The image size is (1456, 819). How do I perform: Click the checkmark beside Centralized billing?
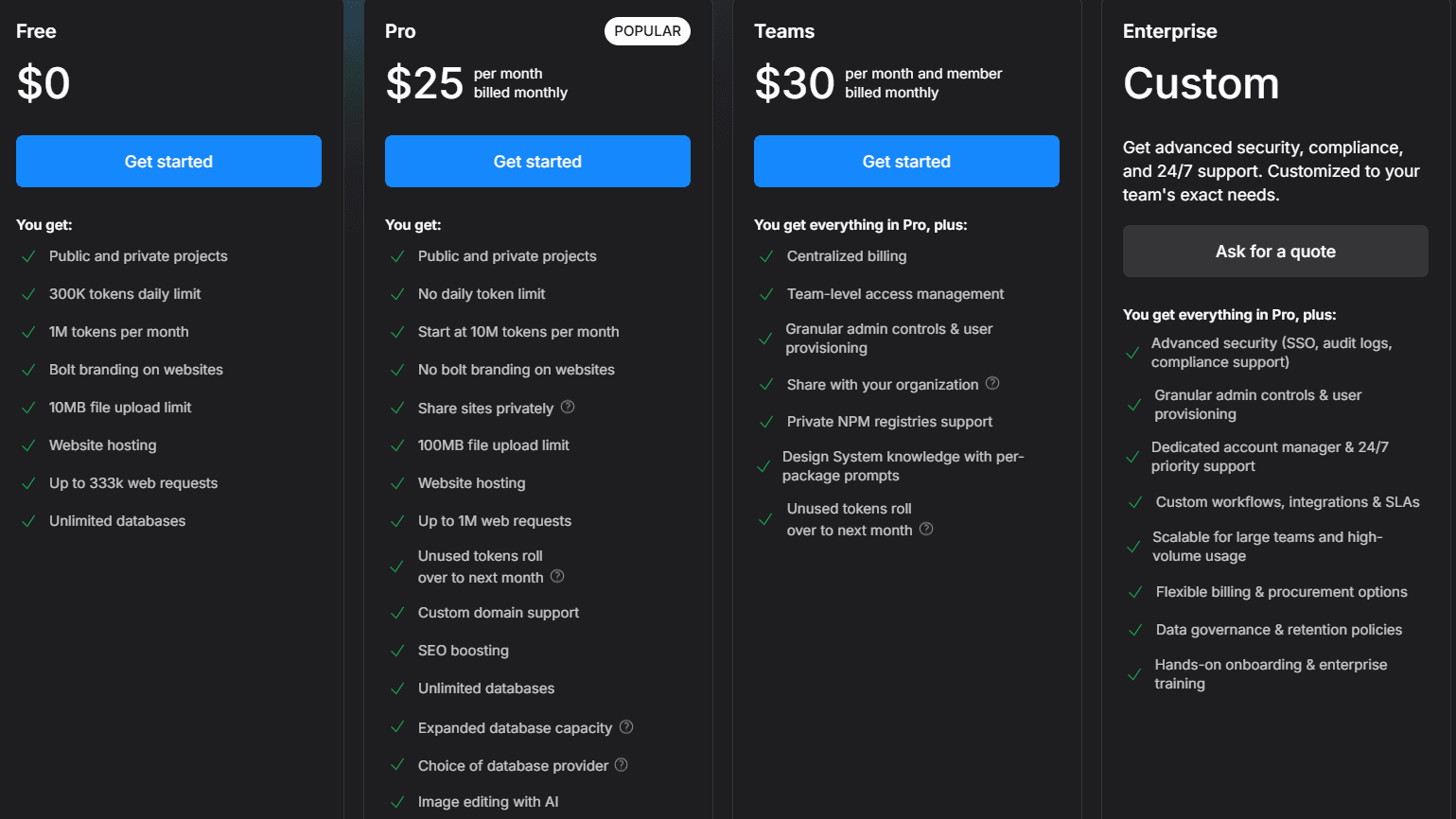point(766,255)
